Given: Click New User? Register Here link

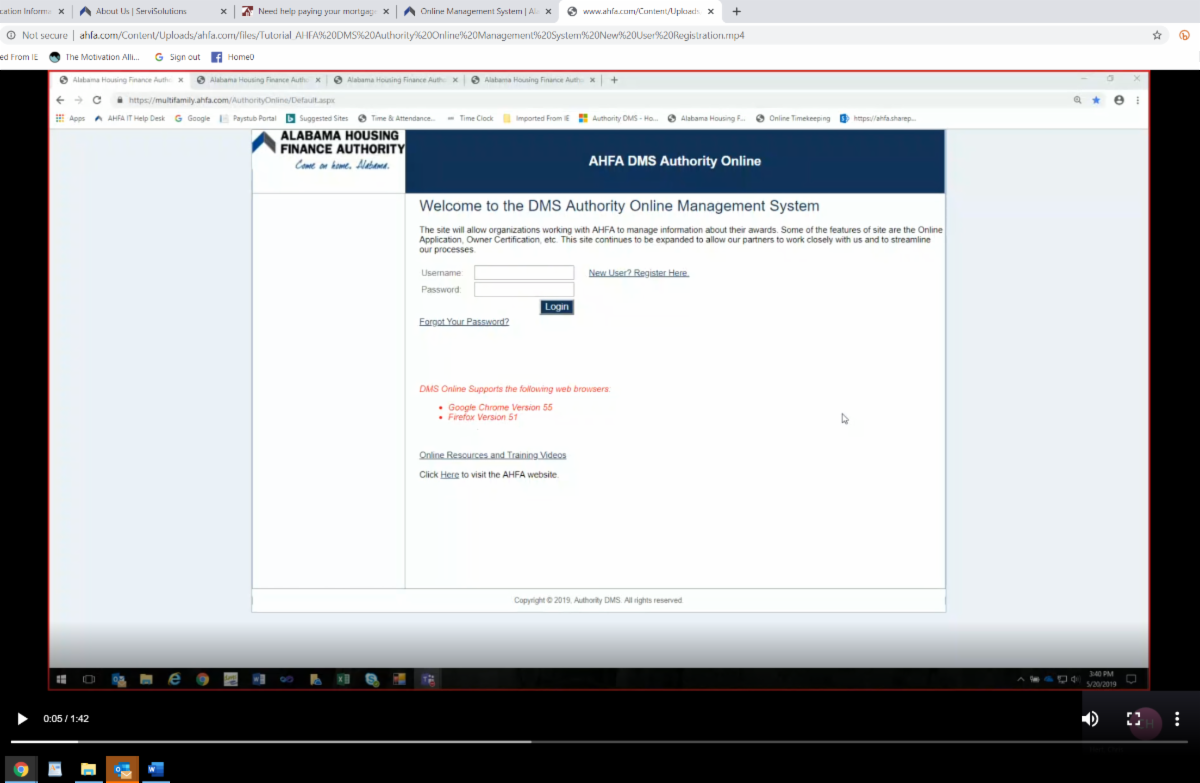Looking at the screenshot, I should coord(639,273).
